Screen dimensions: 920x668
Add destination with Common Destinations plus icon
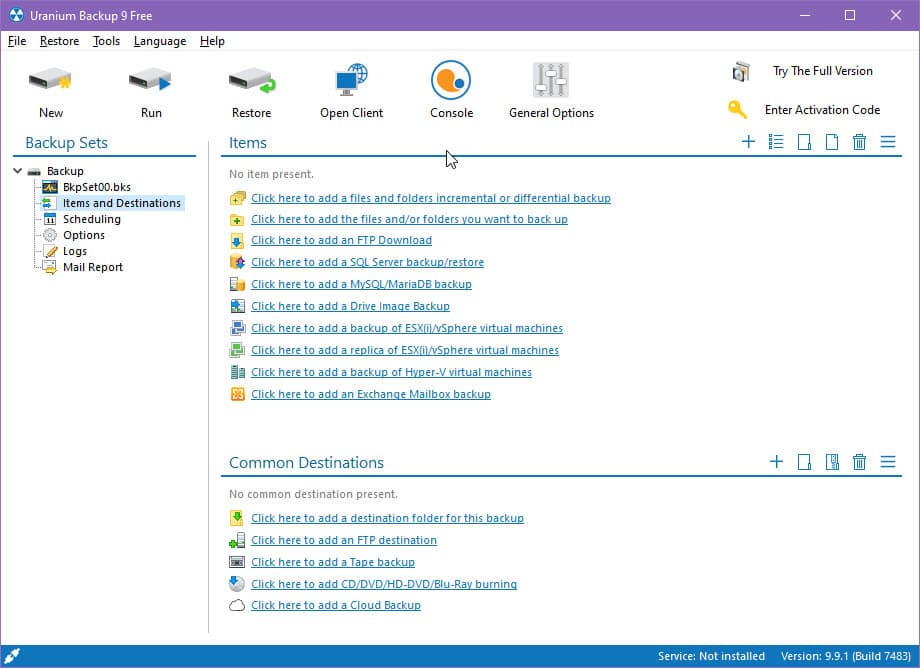click(x=776, y=462)
